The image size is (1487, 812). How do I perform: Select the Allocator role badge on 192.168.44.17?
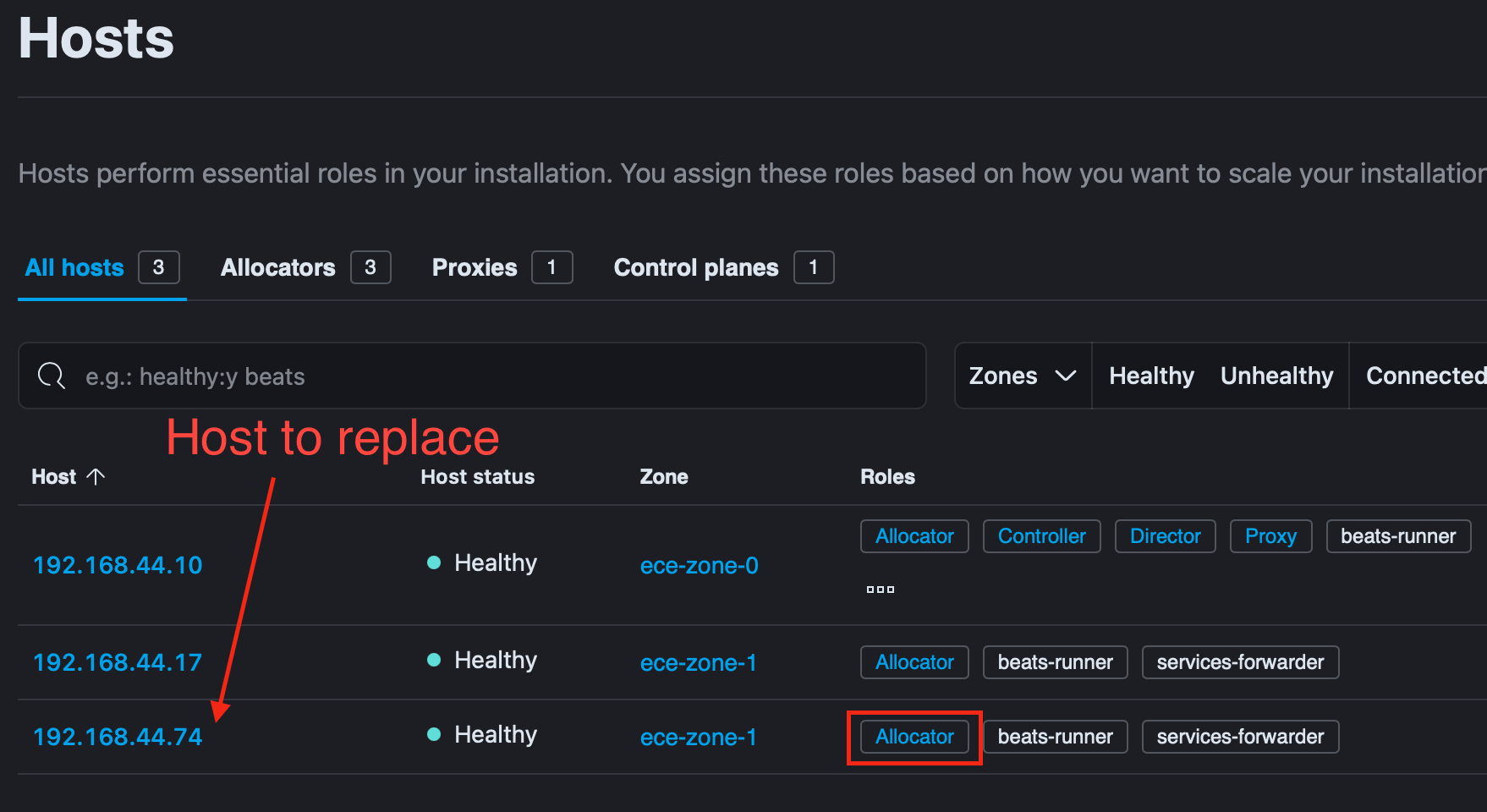pyautogui.click(x=914, y=662)
